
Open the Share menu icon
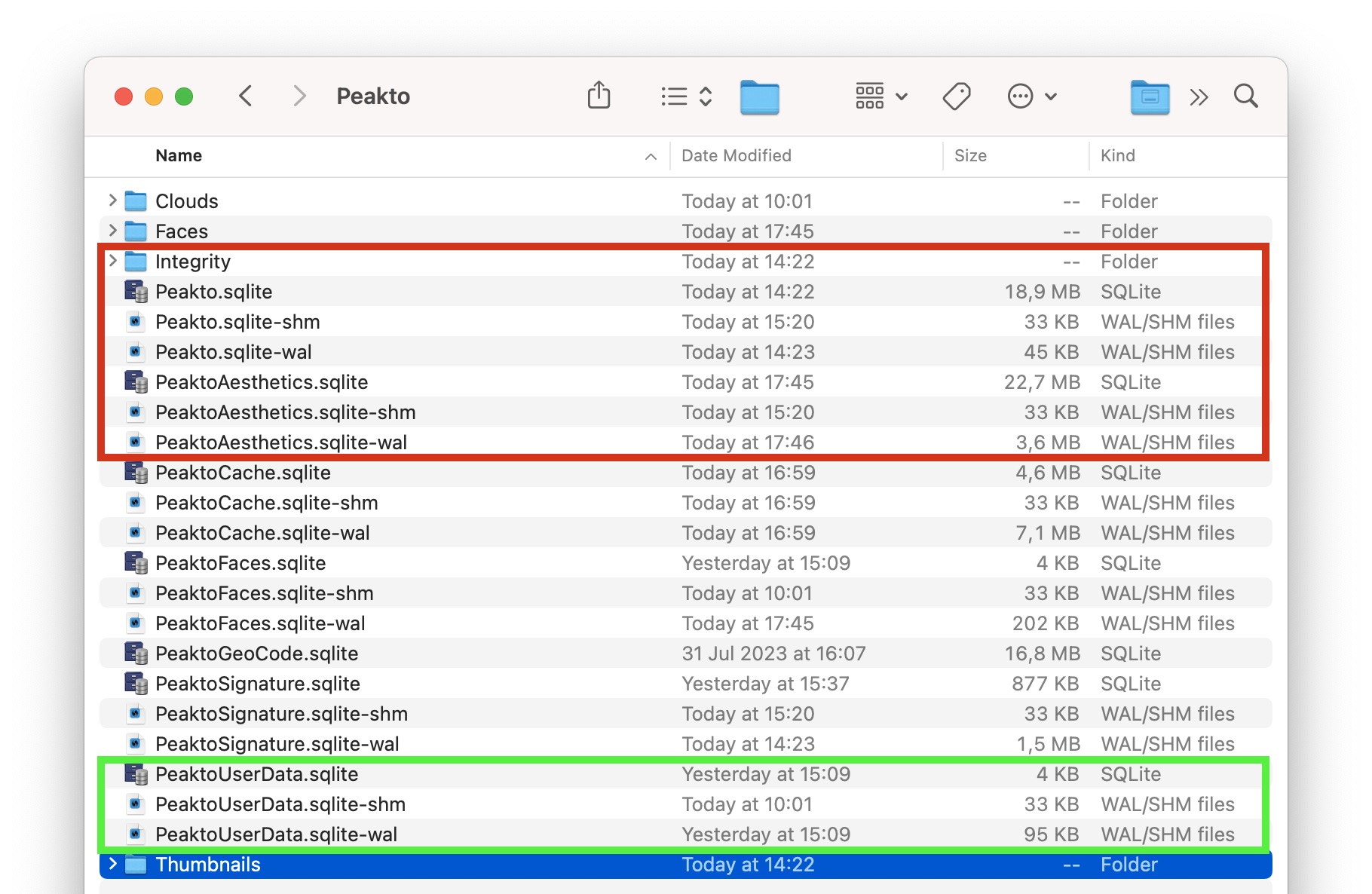tap(599, 96)
